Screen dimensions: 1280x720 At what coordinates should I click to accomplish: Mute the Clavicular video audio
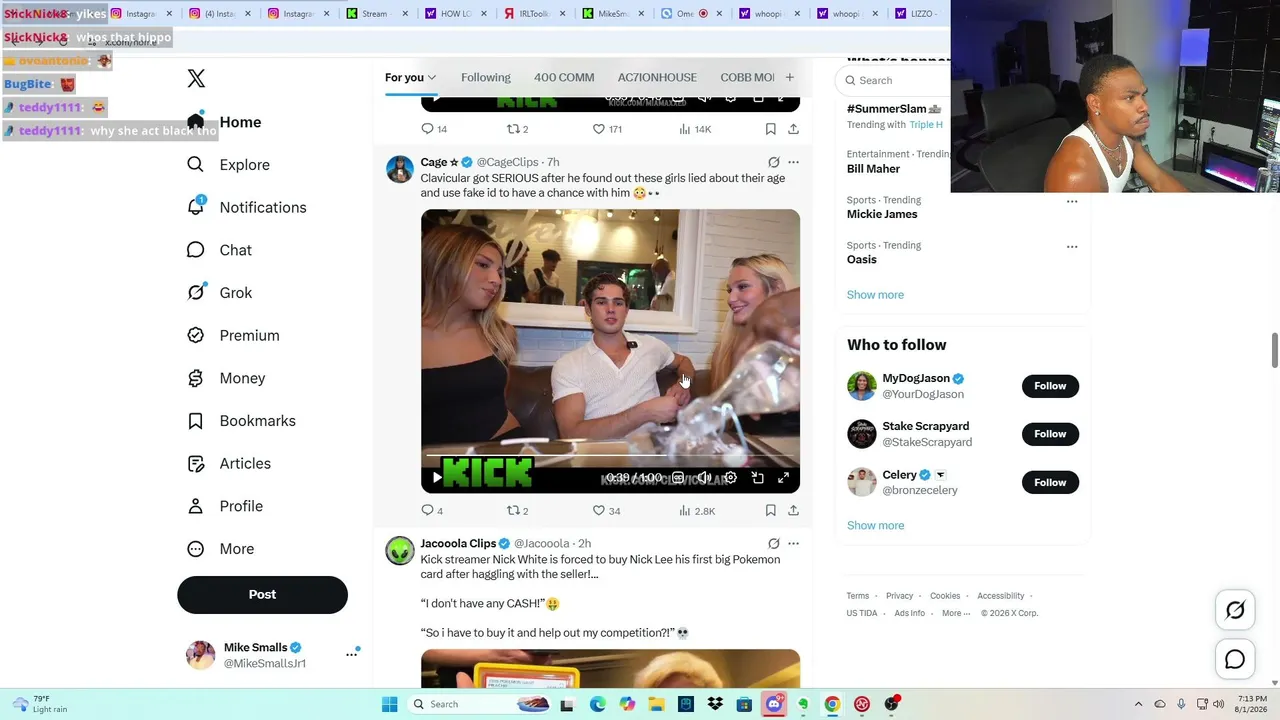point(704,478)
